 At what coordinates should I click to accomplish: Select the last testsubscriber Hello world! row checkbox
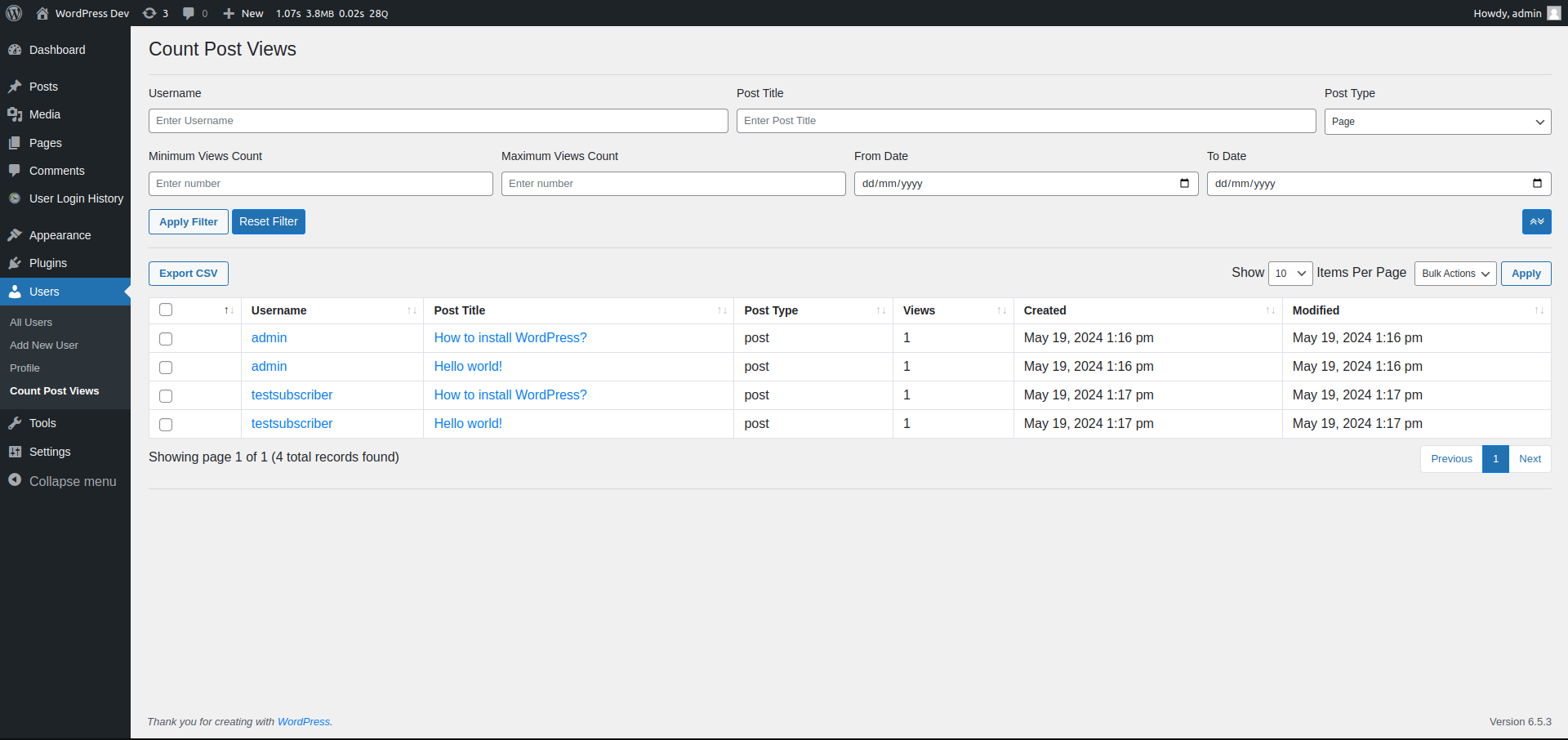[x=166, y=424]
